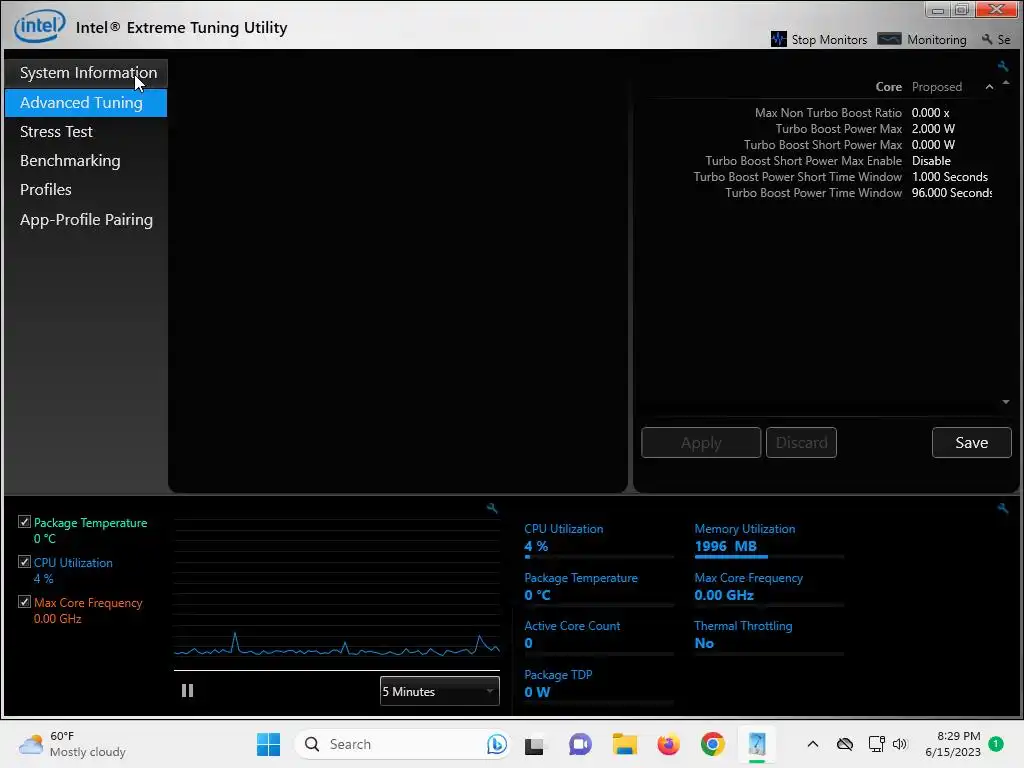
Task: Open the Chat app on the taskbar
Action: pyautogui.click(x=579, y=744)
